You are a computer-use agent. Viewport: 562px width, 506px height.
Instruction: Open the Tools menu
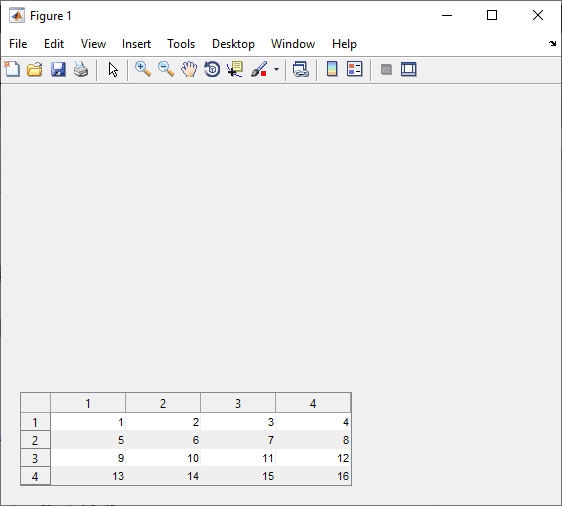(181, 44)
